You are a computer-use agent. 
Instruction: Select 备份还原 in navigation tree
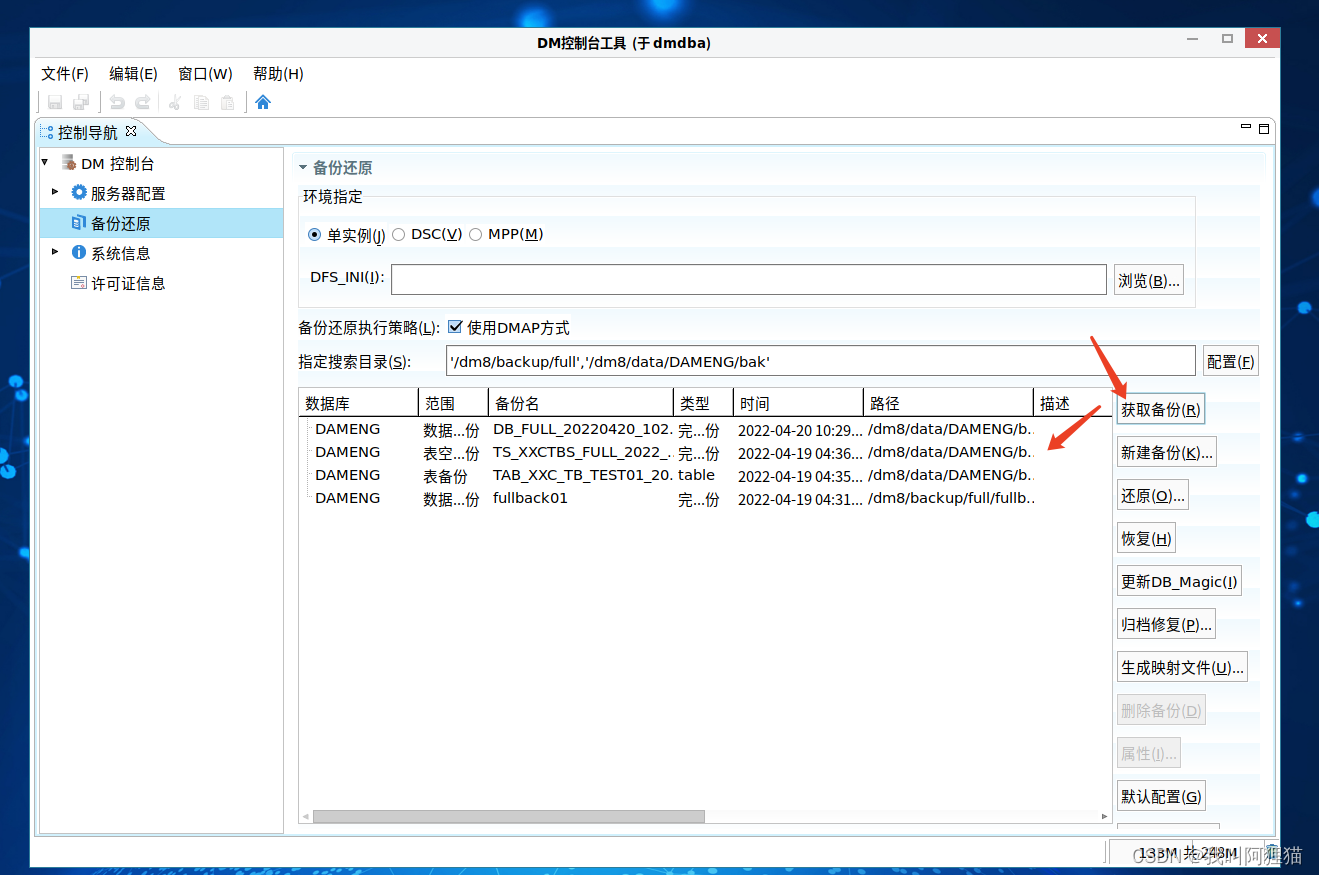pyautogui.click(x=162, y=223)
